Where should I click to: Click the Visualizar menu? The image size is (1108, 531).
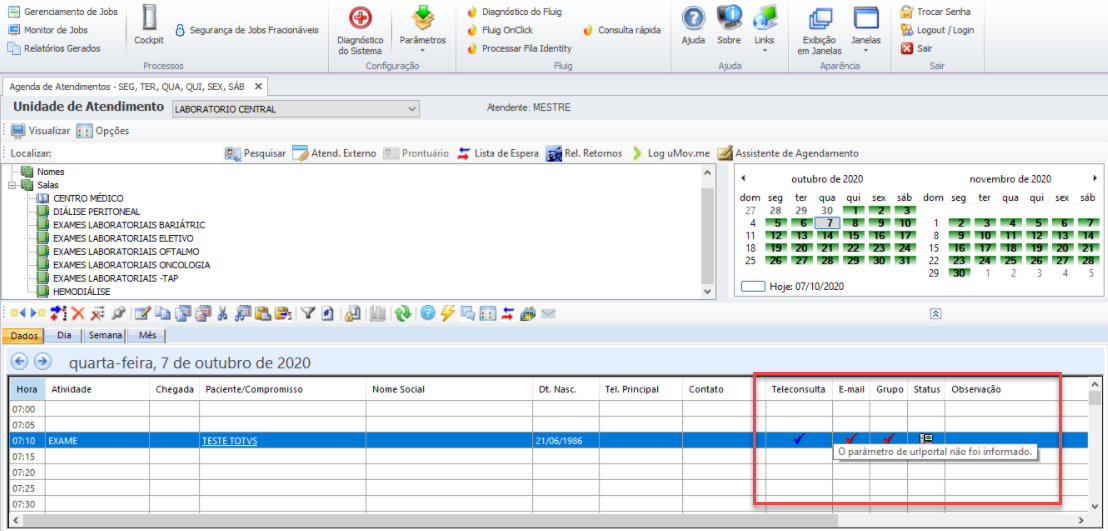(40, 132)
